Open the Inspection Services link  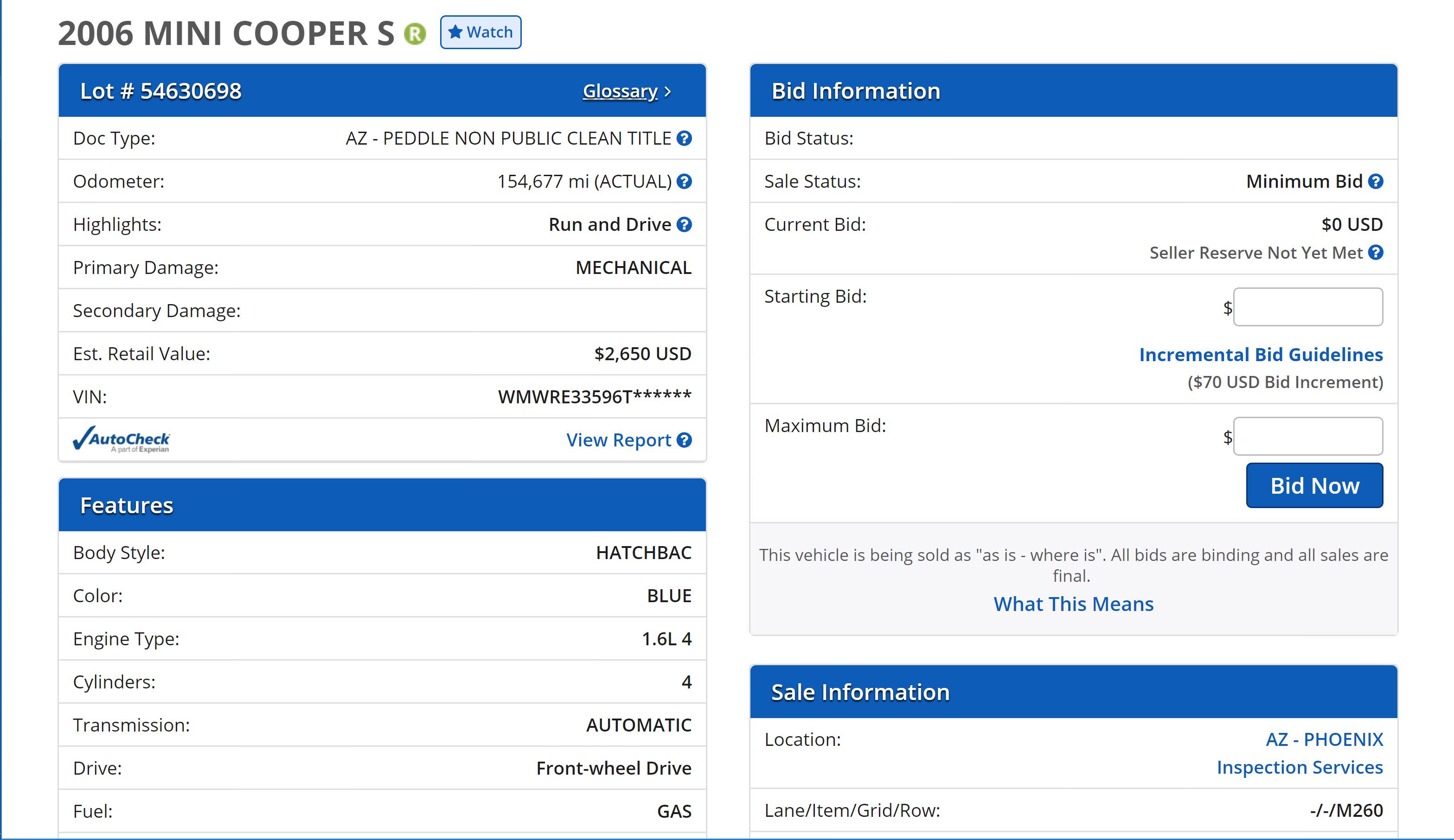coord(1300,767)
